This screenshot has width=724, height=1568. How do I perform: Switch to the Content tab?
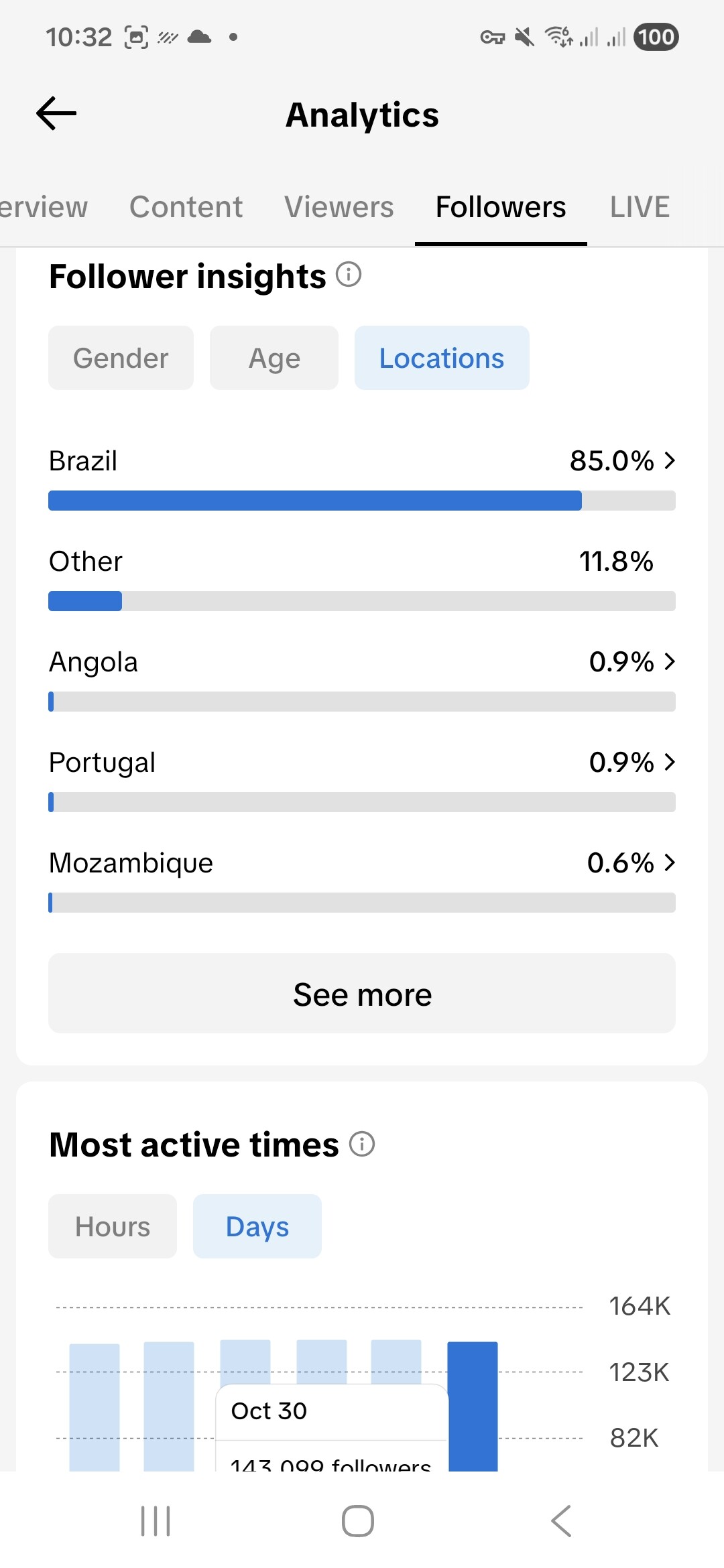point(186,207)
